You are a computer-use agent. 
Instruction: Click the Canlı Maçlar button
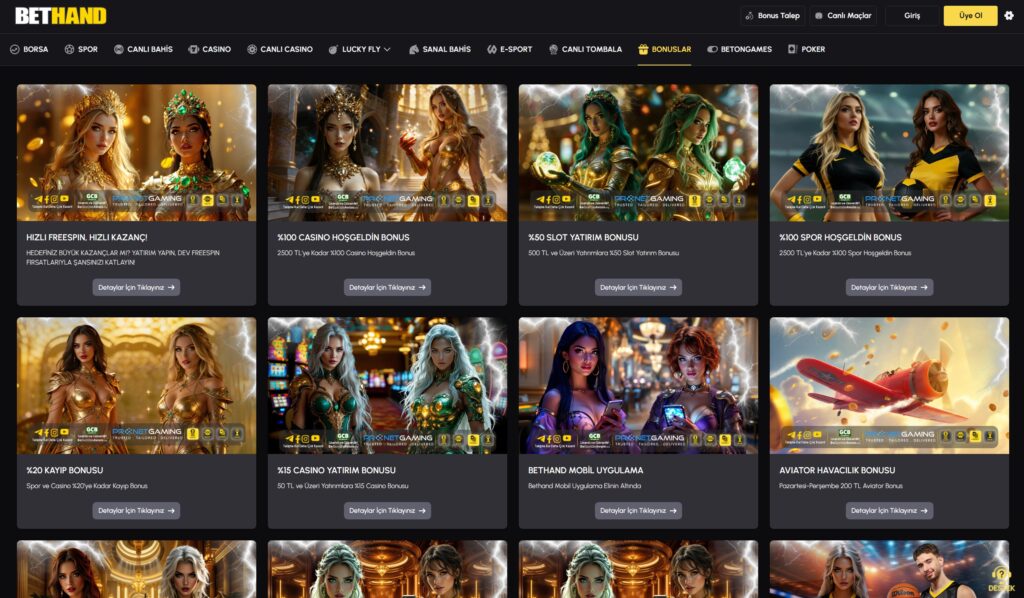843,16
